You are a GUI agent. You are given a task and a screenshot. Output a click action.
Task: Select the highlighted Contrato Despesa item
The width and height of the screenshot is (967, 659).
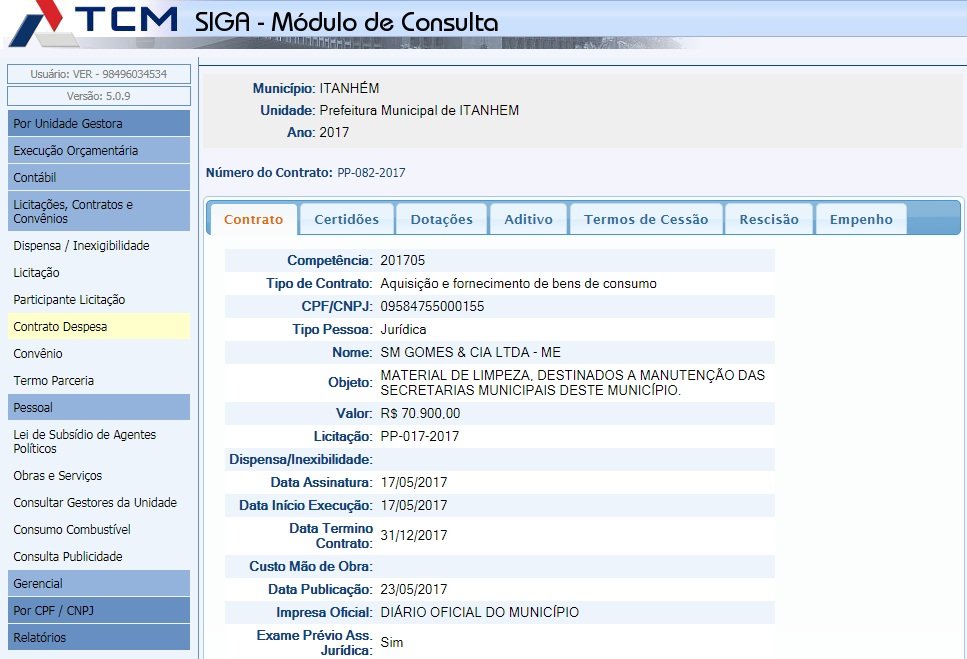point(60,327)
